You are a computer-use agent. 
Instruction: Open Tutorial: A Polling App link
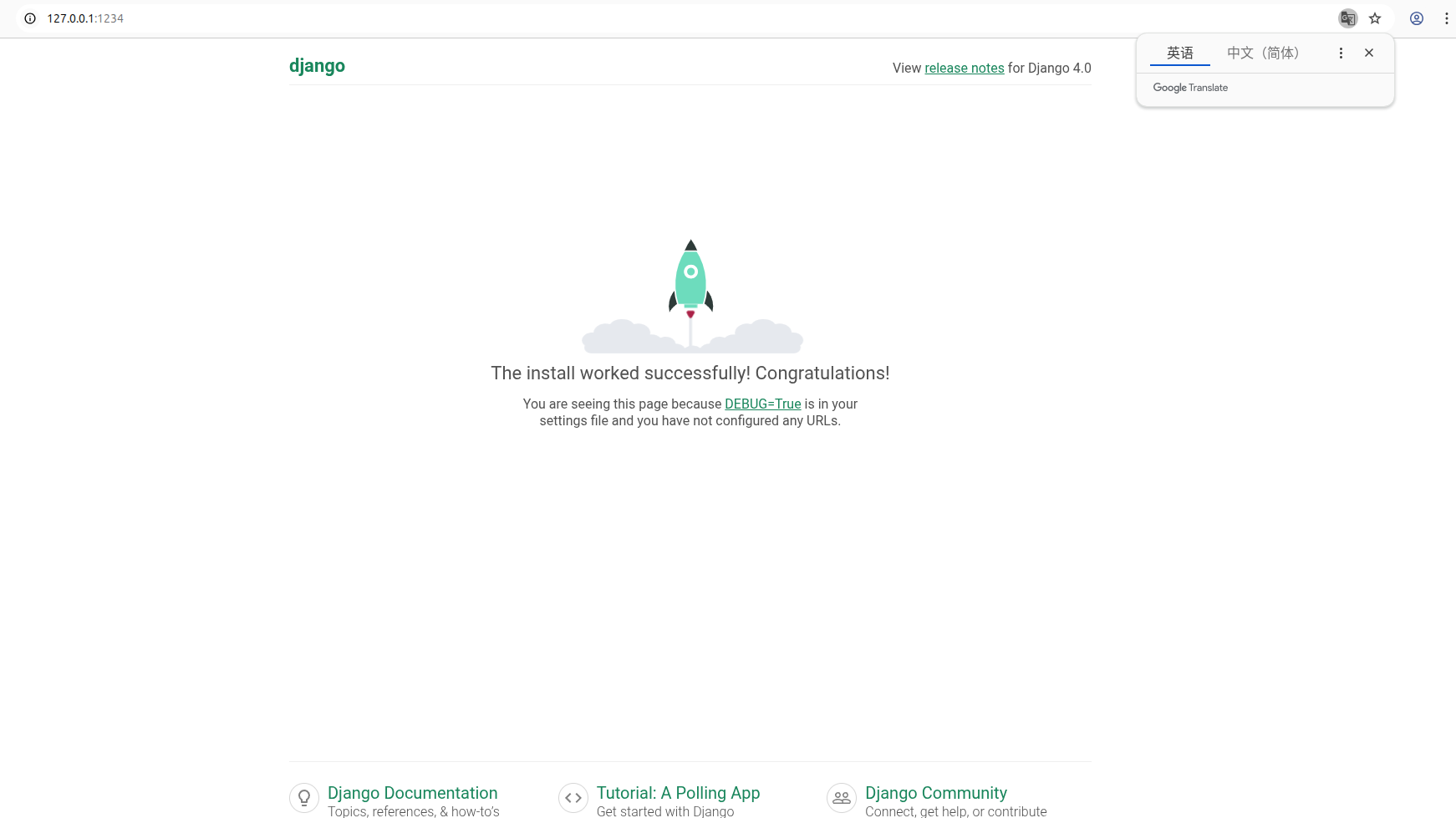(x=679, y=793)
